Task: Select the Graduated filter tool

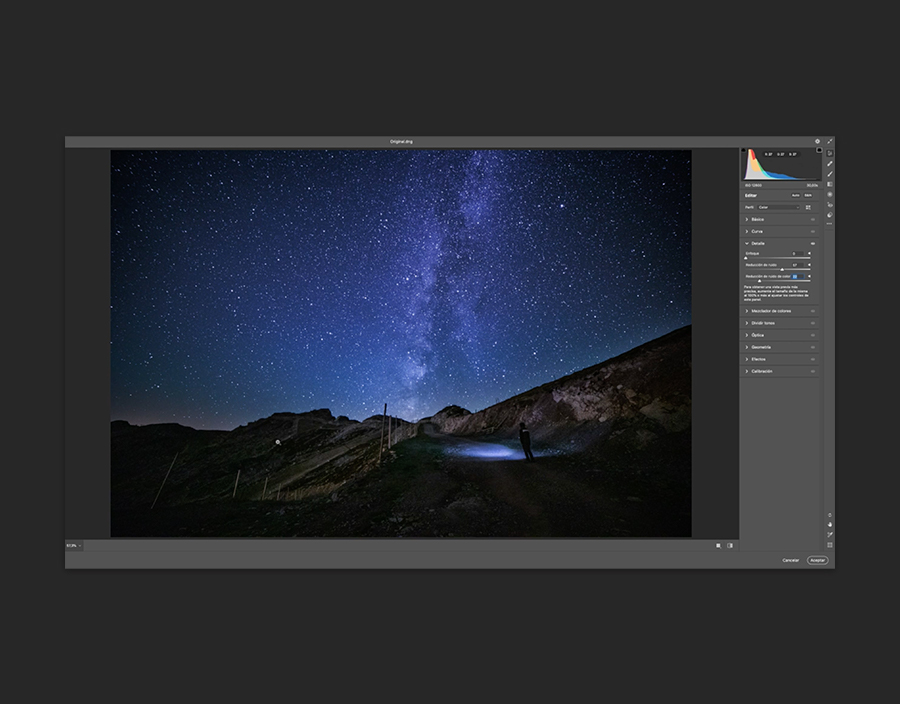Action: click(830, 184)
